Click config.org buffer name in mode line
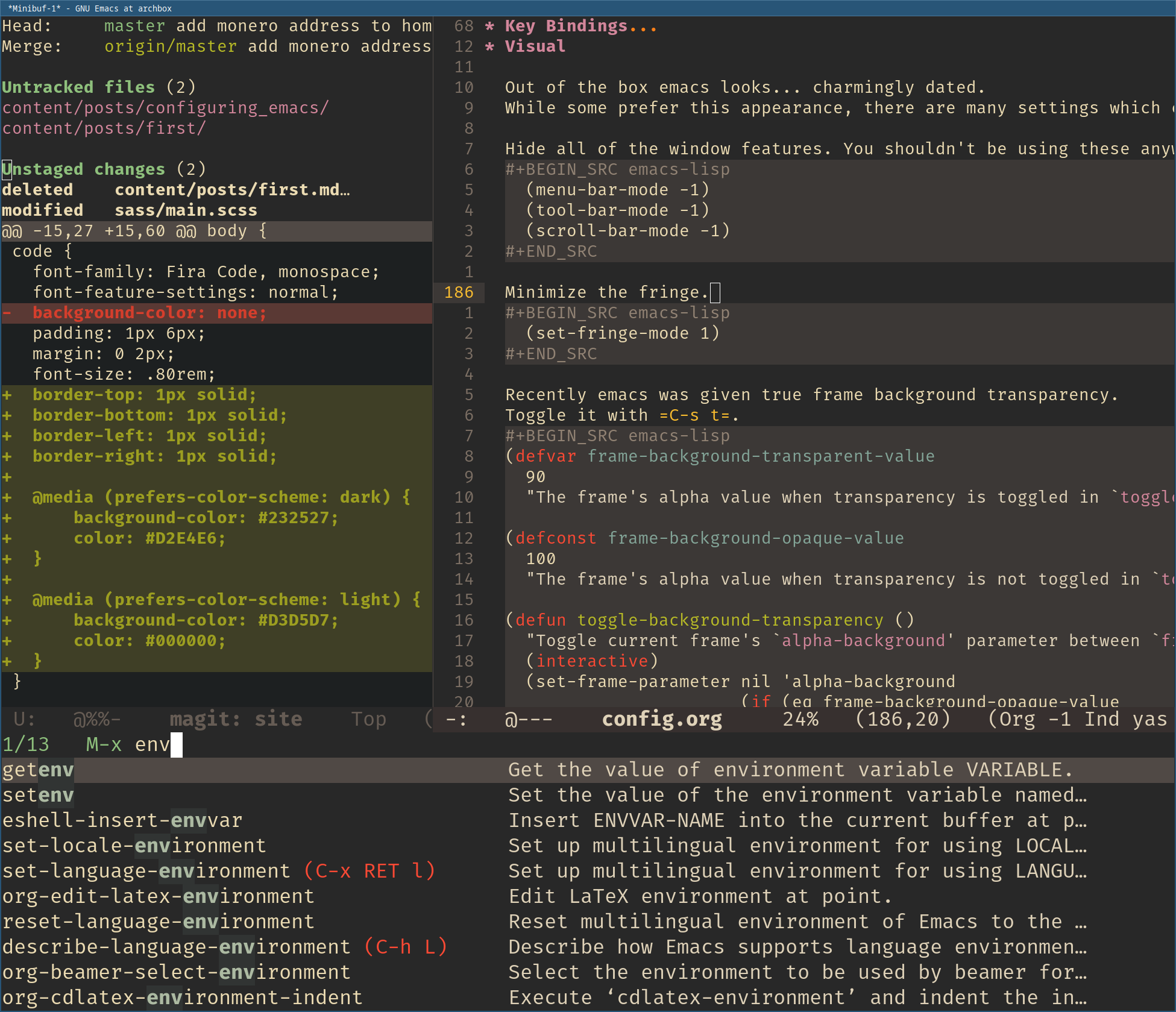Image resolution: width=1176 pixels, height=1012 pixels. click(662, 719)
